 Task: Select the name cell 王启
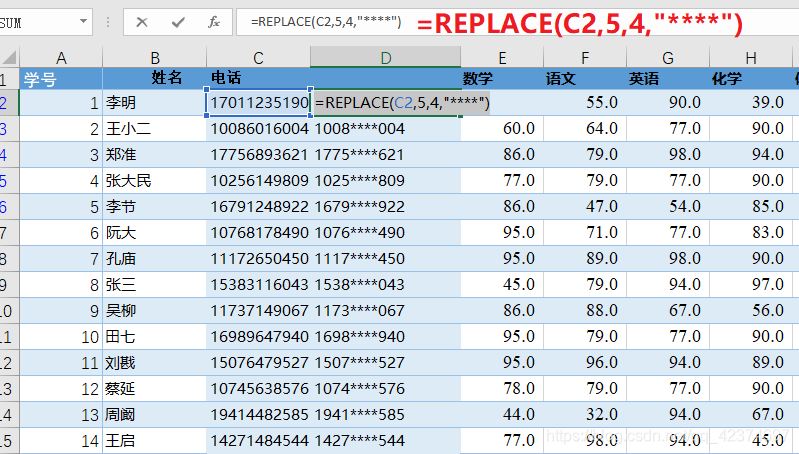tap(155, 441)
